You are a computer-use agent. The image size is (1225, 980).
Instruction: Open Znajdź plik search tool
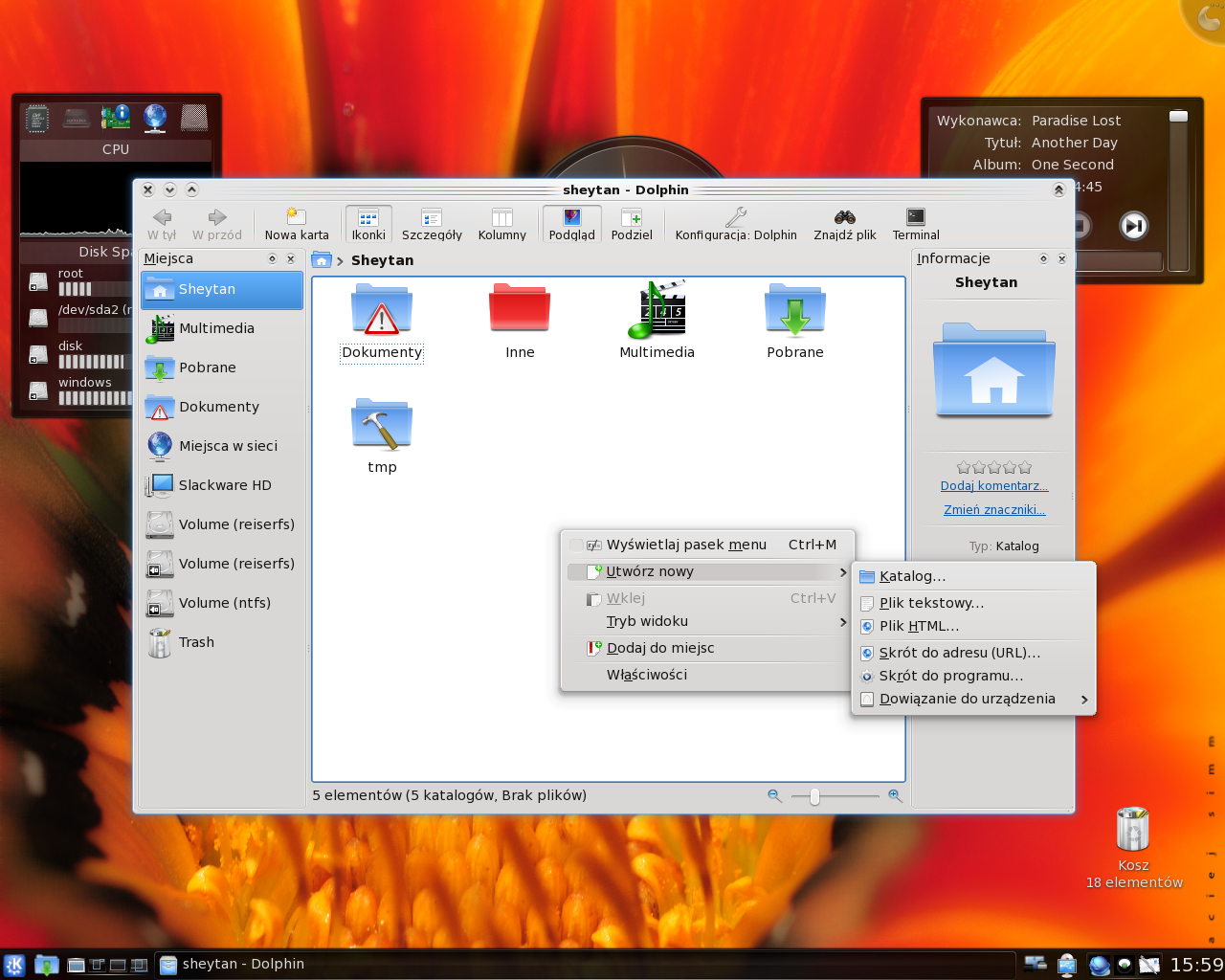tap(845, 224)
